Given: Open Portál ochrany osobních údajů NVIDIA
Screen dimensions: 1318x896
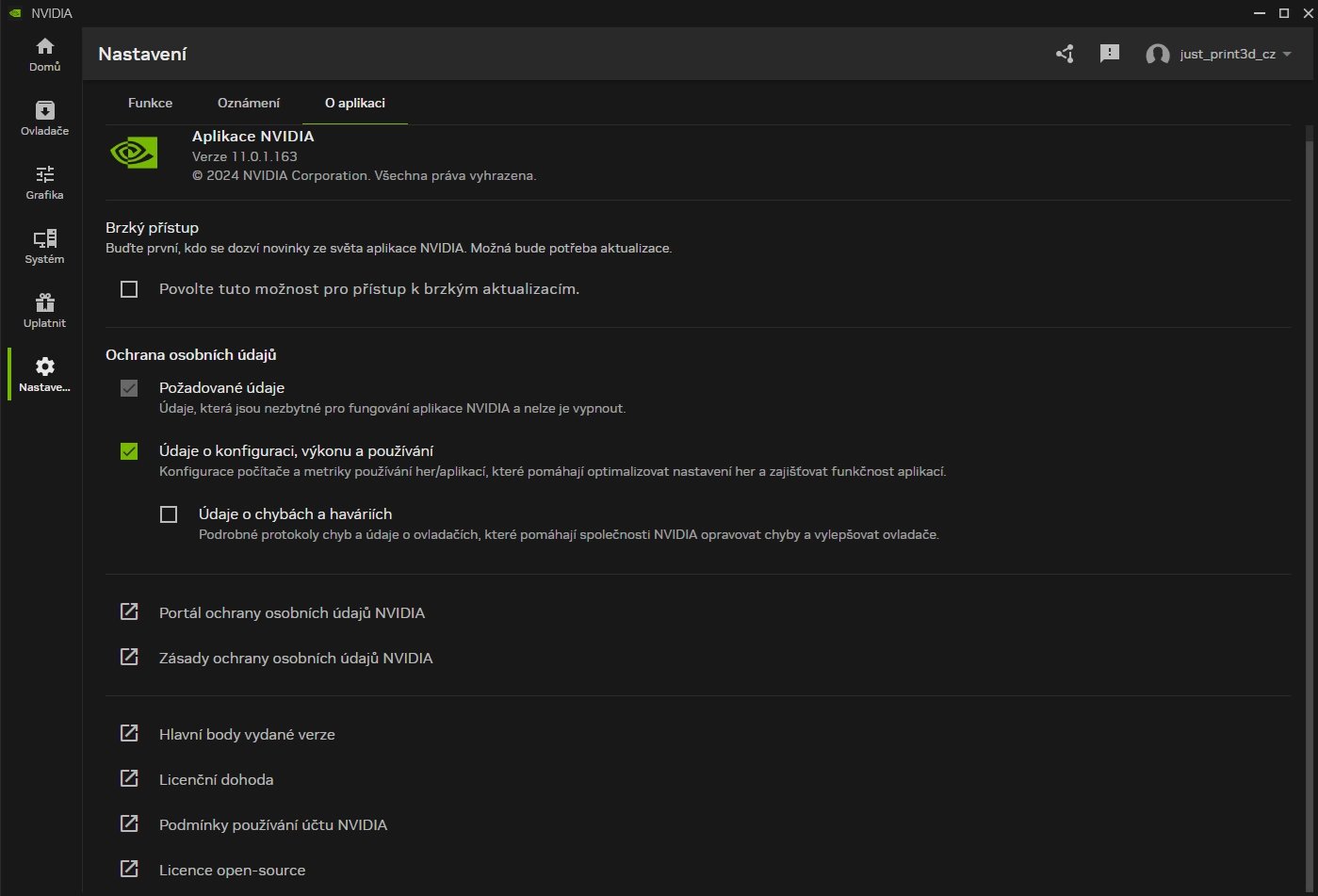Looking at the screenshot, I should pos(292,612).
